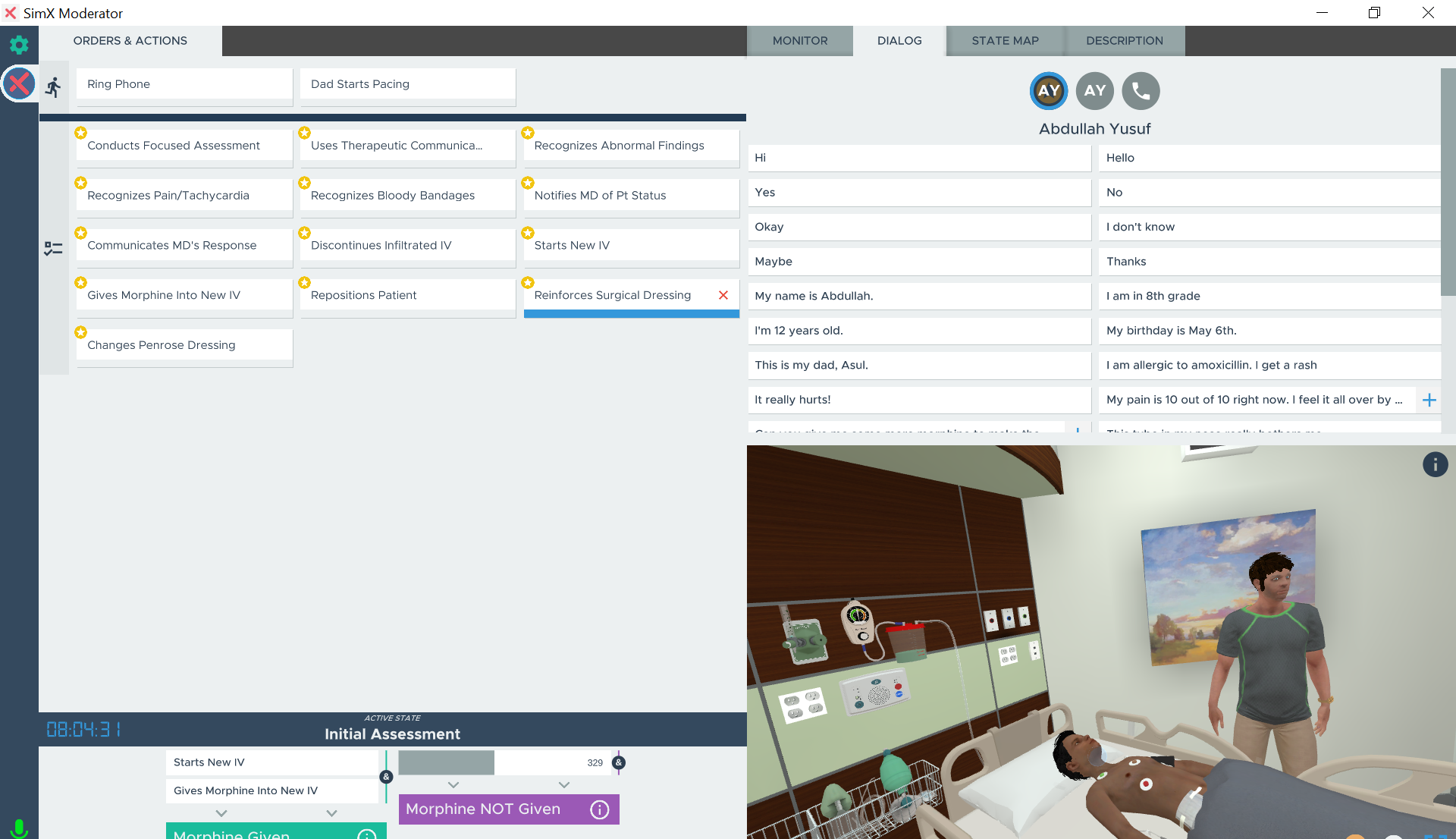Click the Dad Starts Pacing action
The width and height of the screenshot is (1456, 839).
[x=407, y=84]
